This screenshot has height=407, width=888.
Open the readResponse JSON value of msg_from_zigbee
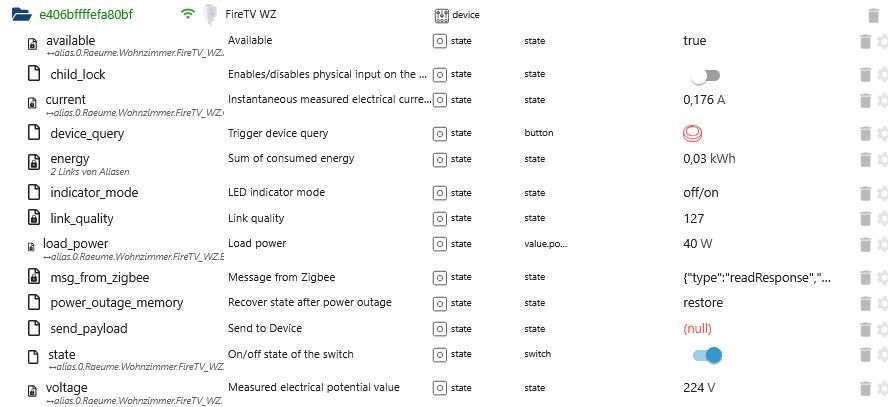tap(757, 277)
